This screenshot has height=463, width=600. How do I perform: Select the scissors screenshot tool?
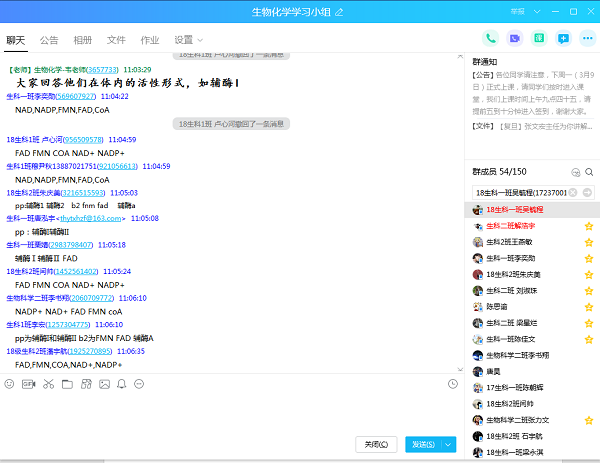point(48,384)
